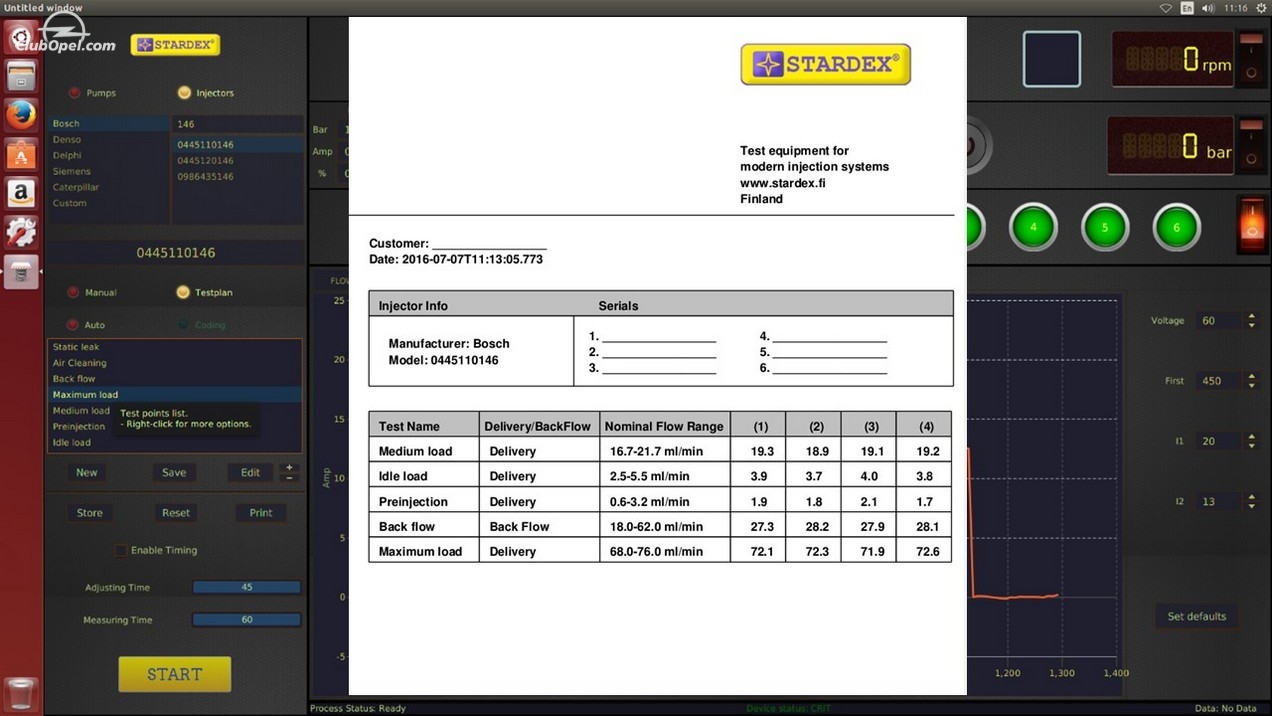Click the plus/minus control beside Edit
Viewport: 1272px width, 716px height.
click(x=290, y=473)
